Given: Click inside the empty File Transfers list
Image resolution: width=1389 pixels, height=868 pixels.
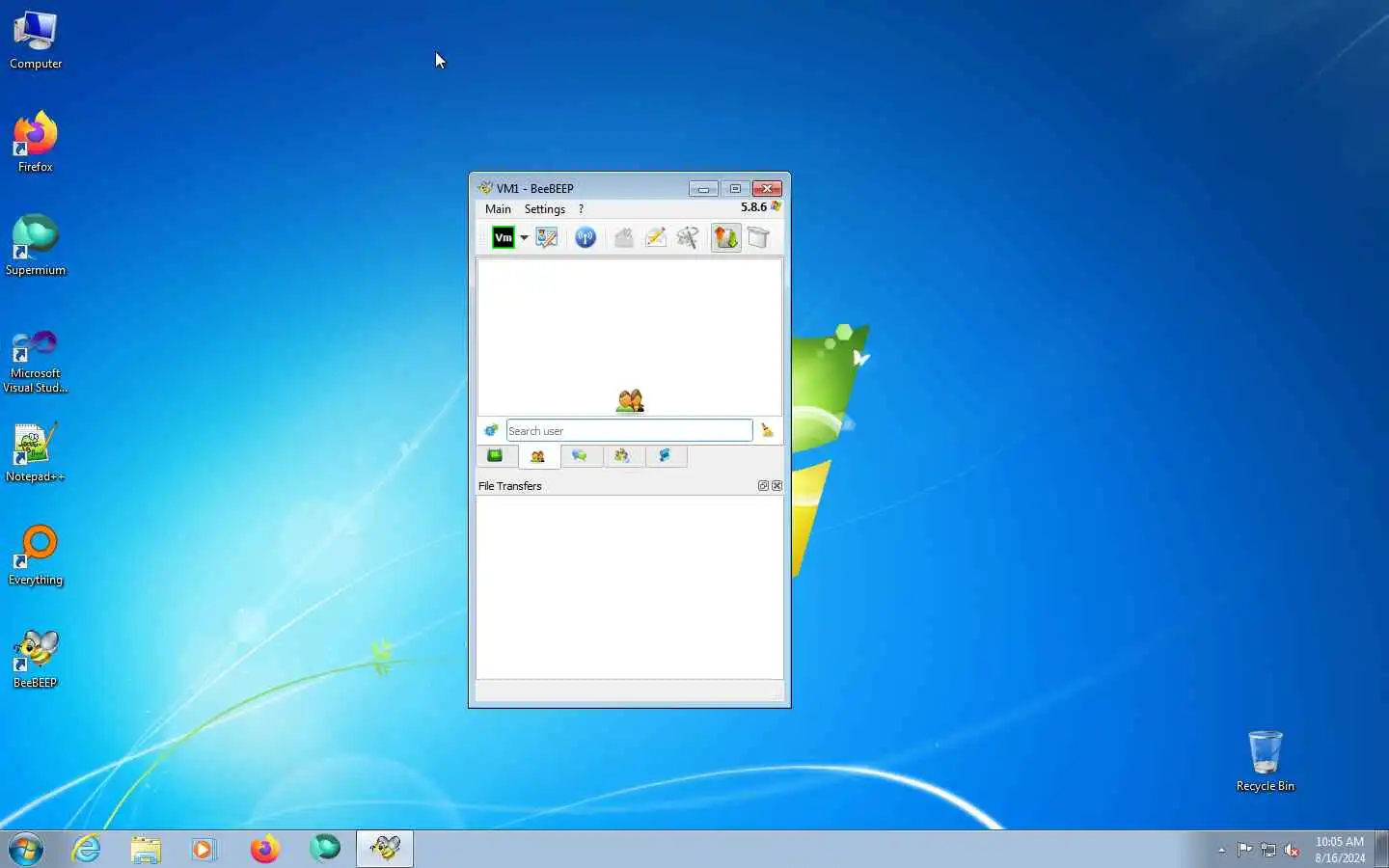Looking at the screenshot, I should pyautogui.click(x=630, y=587).
